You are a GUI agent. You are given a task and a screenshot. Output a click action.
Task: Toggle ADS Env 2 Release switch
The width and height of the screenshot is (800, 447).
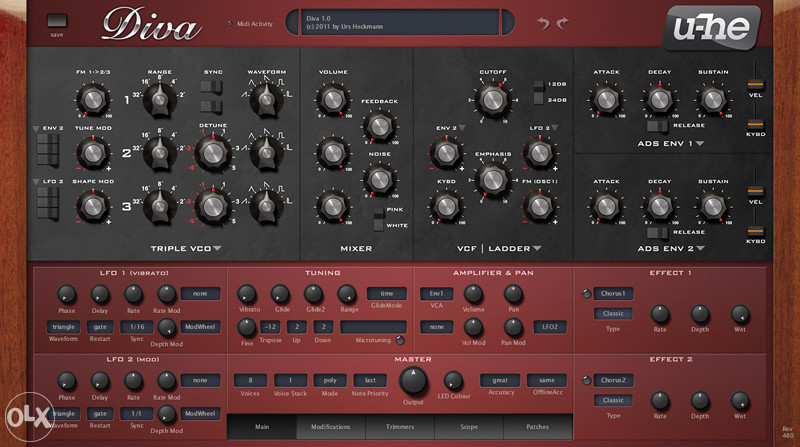point(657,233)
